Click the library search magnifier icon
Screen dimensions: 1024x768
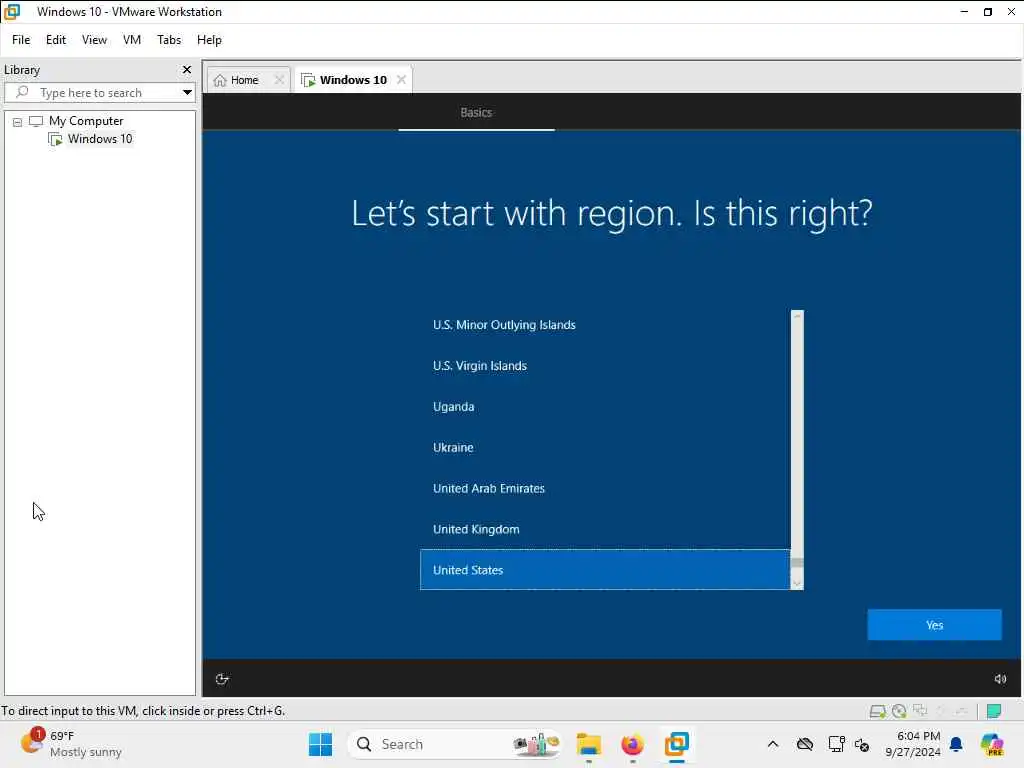[22, 92]
